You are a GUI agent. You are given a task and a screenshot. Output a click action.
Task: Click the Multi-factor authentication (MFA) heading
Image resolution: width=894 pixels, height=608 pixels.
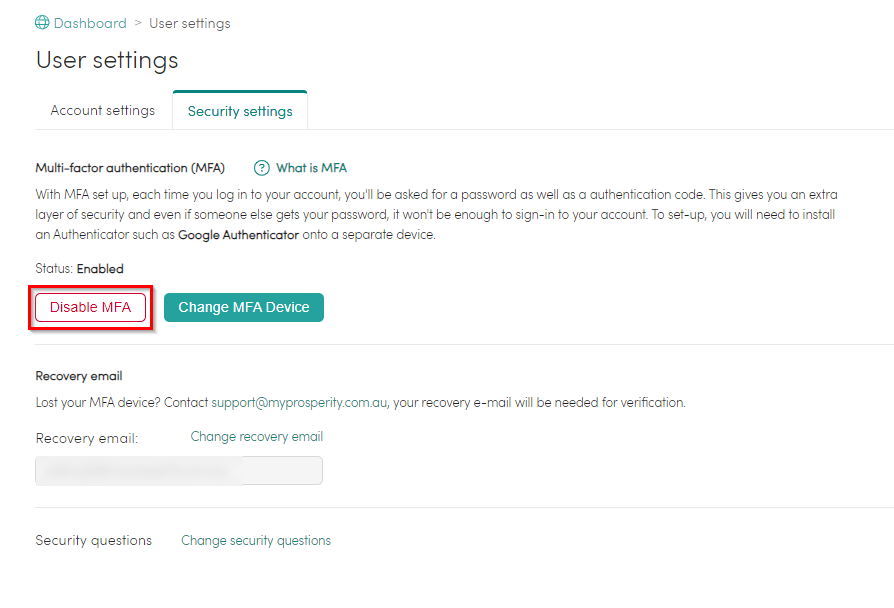[130, 168]
